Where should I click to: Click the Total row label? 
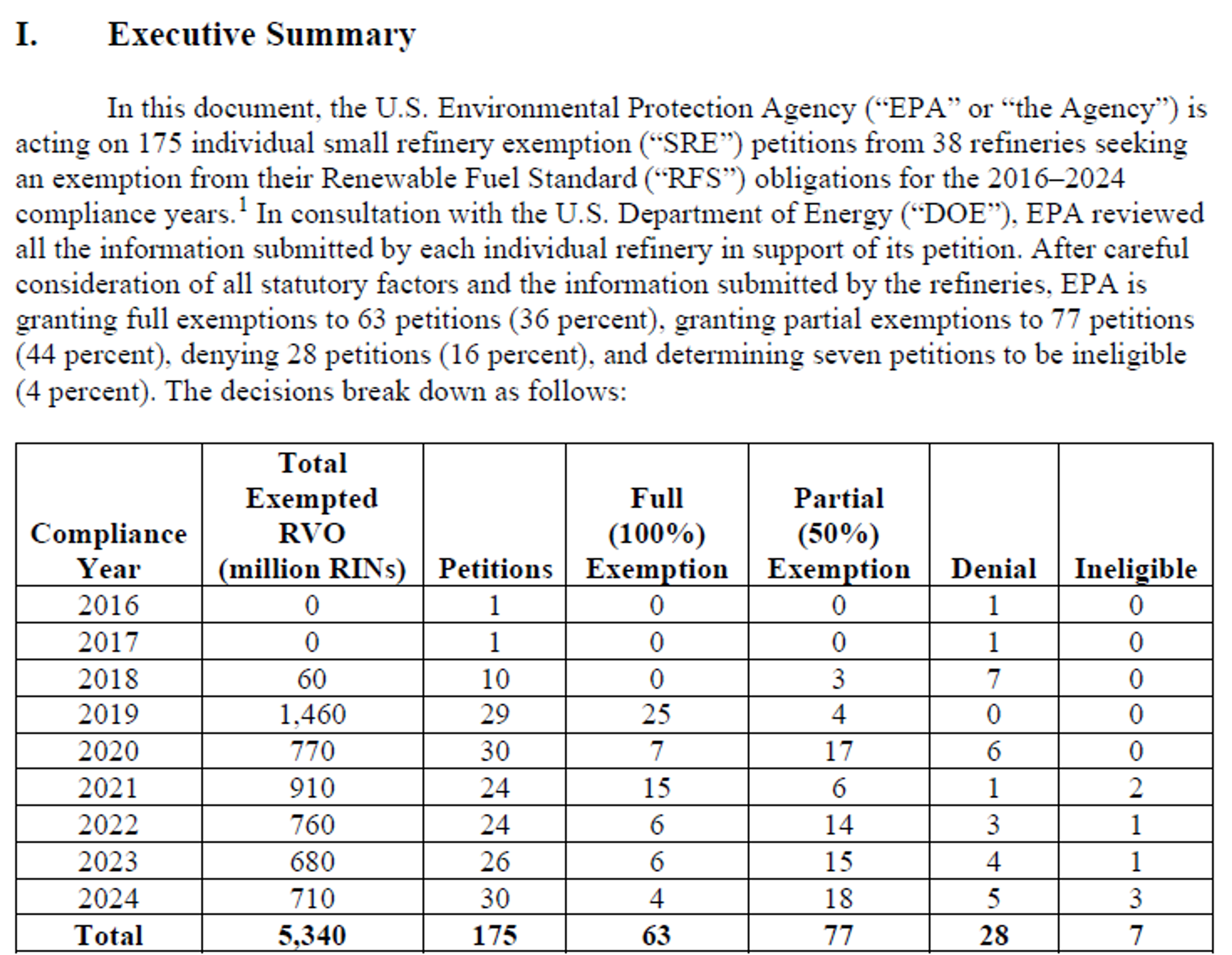pos(108,935)
